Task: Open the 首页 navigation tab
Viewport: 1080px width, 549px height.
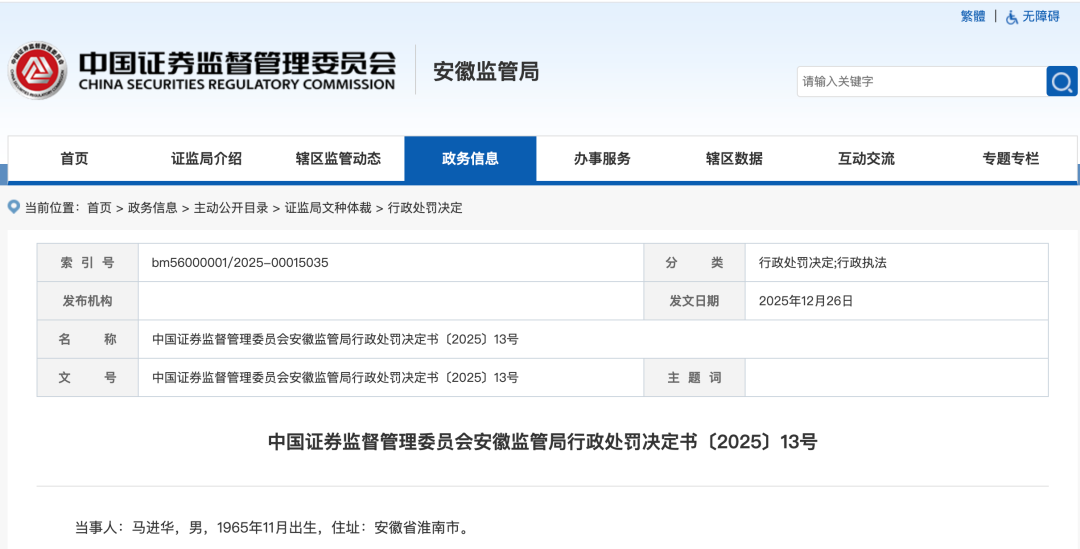Action: click(74, 158)
